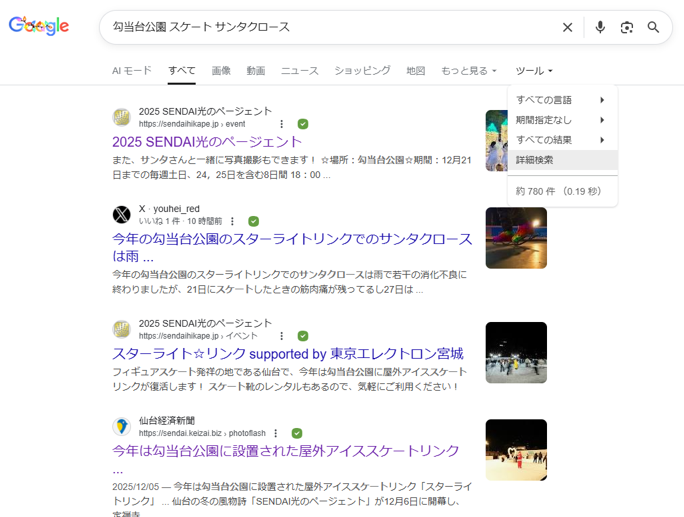Viewport: 684px width, 517px height.
Task: Open スターライト☆リンク supported by 東京エレクトロン宮城 link
Action: (287, 353)
